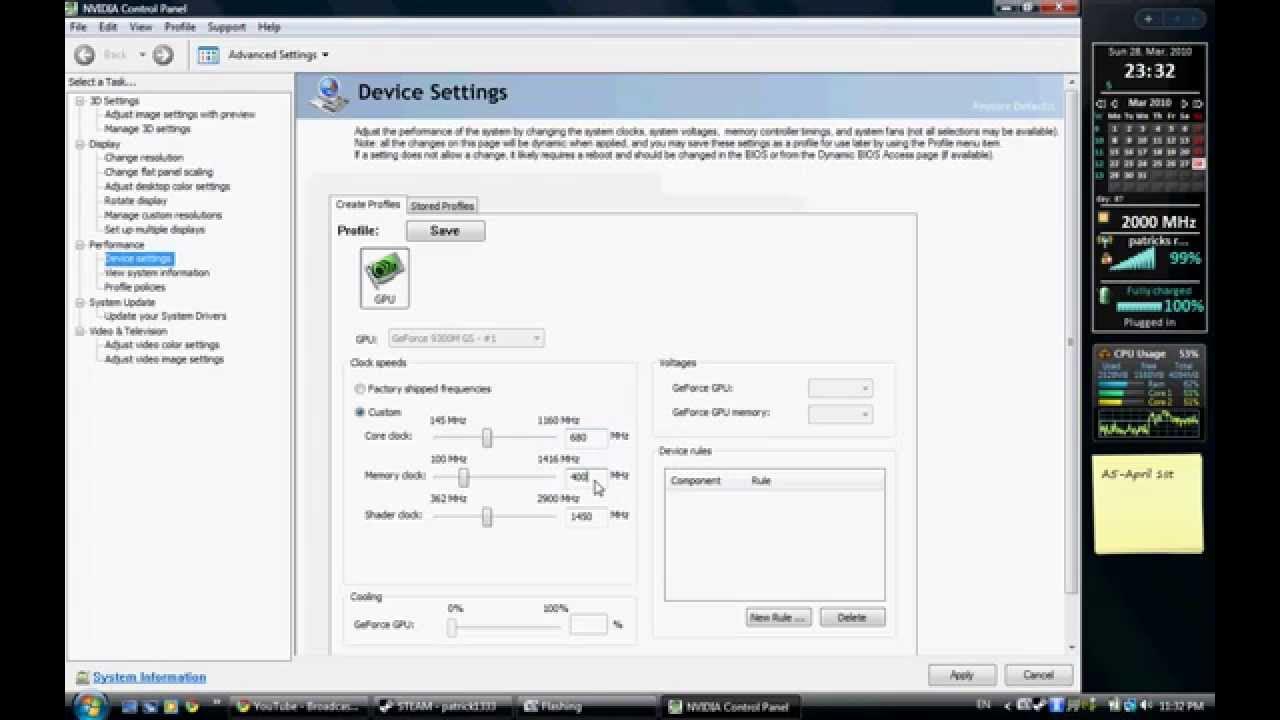Collapse the Video & Television tree node

point(80,331)
